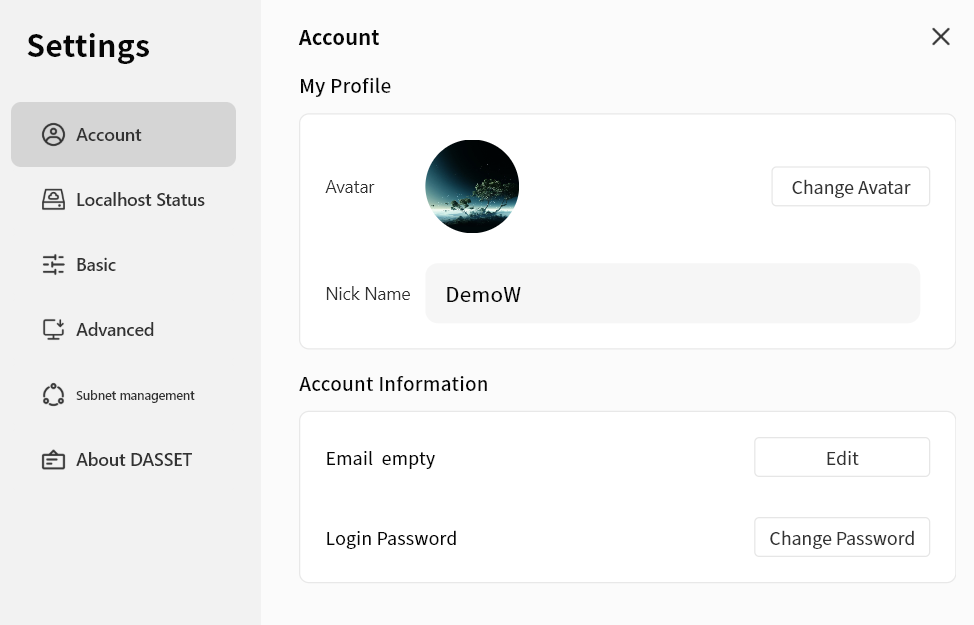Open the About DASSET page
The image size is (974, 625).
134,460
